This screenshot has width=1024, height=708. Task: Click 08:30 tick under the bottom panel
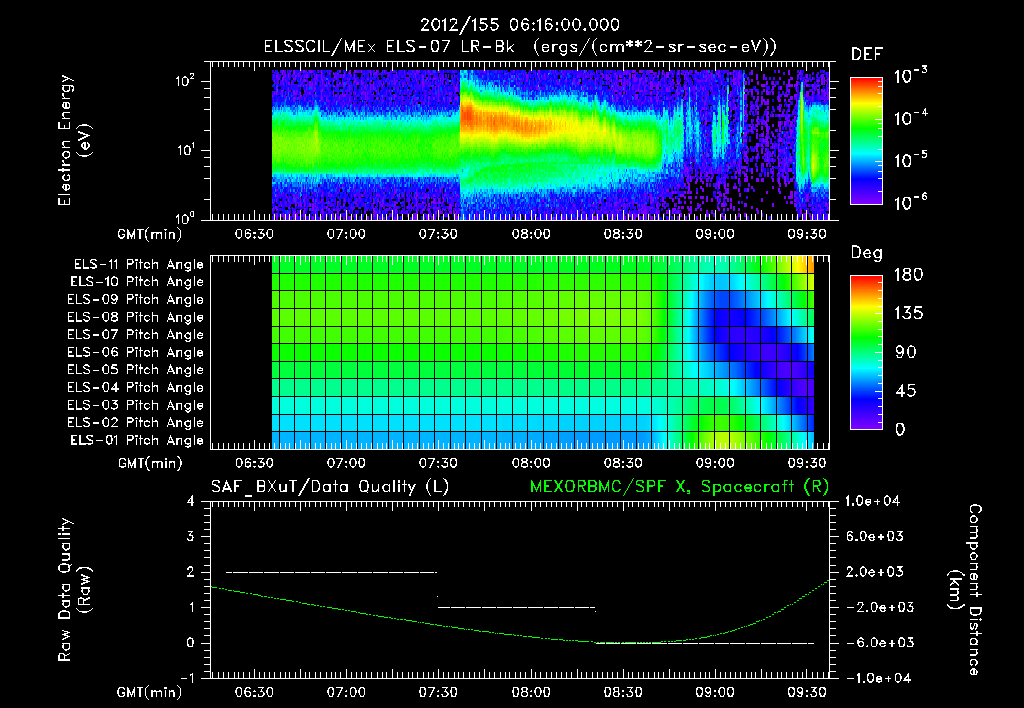[x=622, y=692]
